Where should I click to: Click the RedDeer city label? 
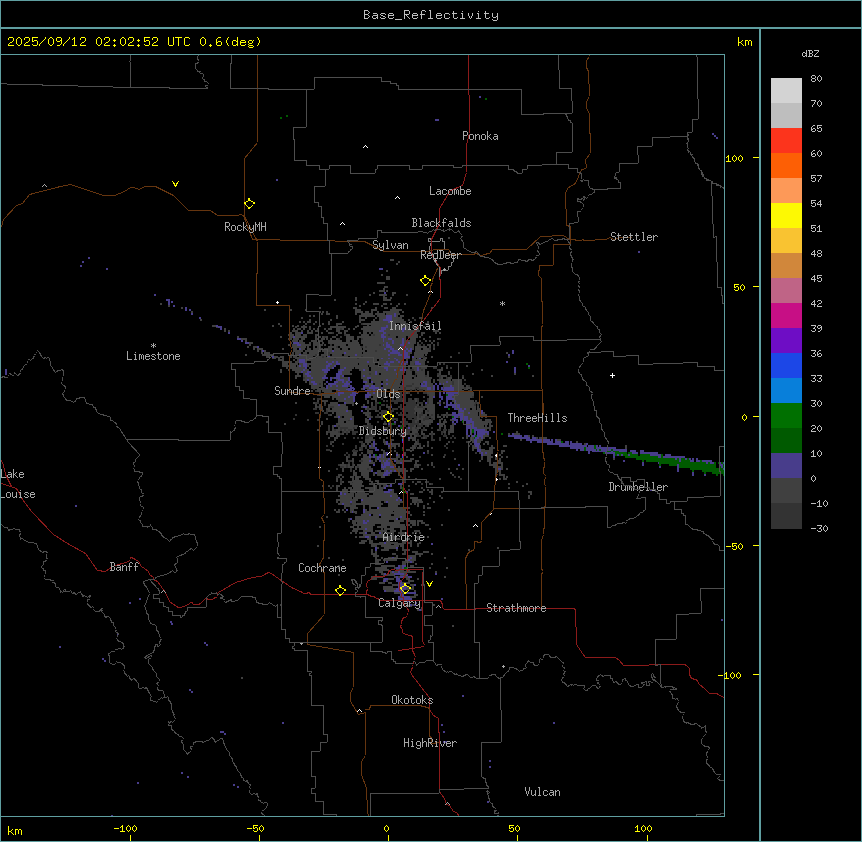440,255
